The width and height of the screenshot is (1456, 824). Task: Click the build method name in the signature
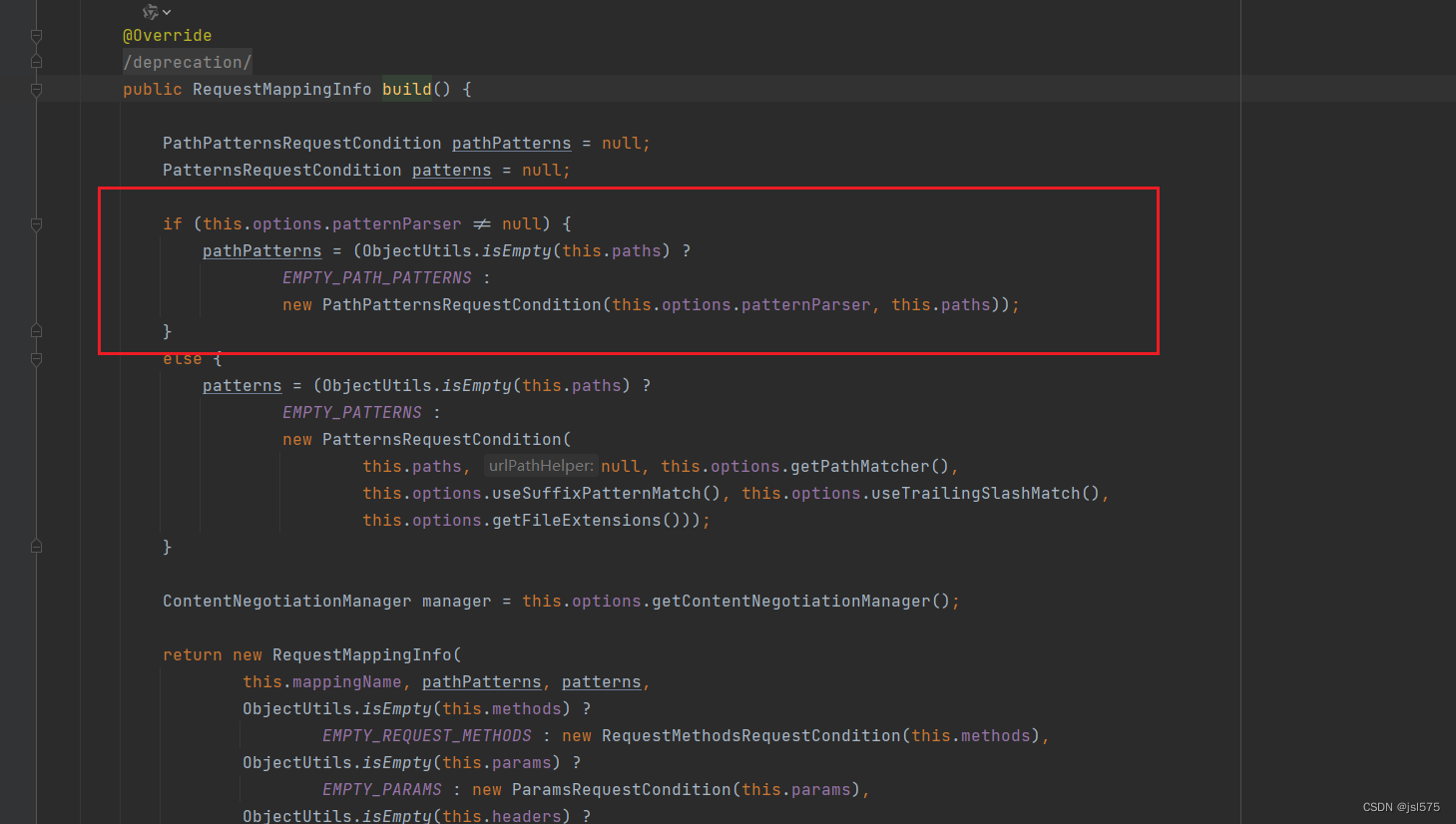[x=406, y=89]
